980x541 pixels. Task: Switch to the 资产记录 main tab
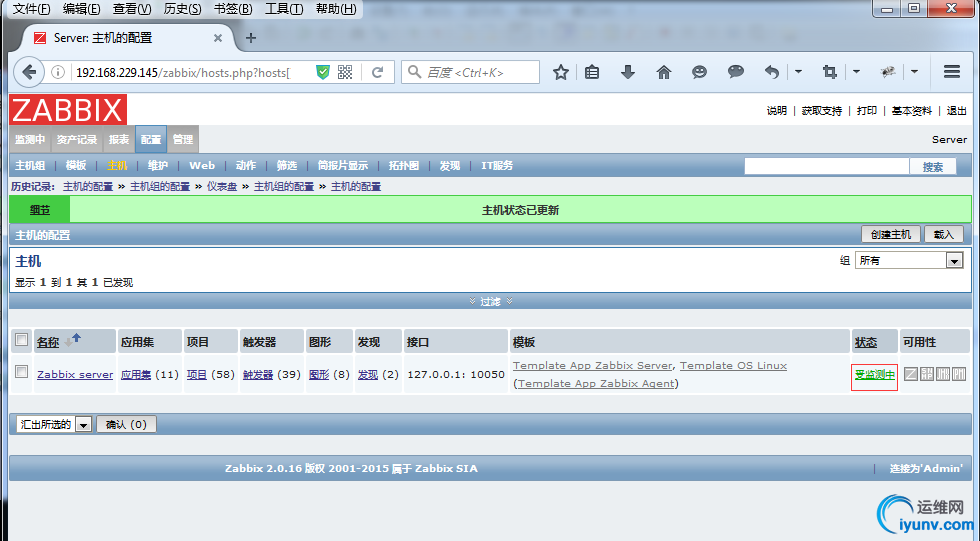pos(77,139)
